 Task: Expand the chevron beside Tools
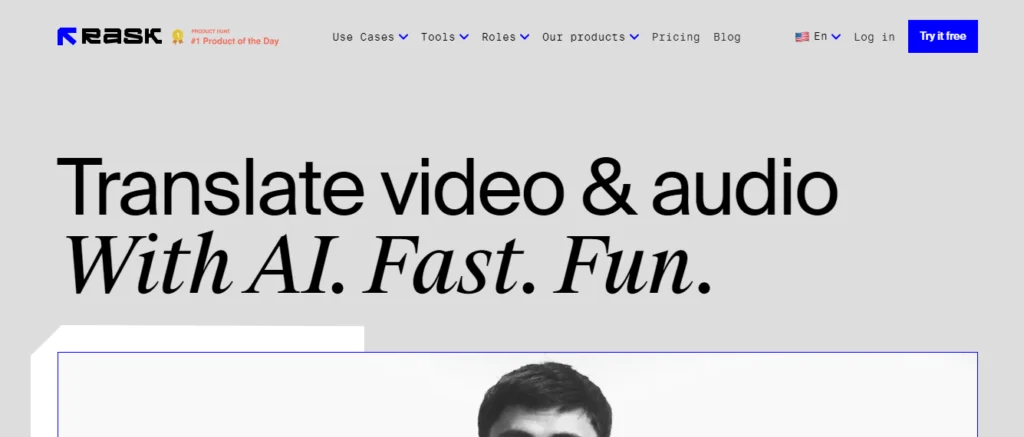pos(464,37)
